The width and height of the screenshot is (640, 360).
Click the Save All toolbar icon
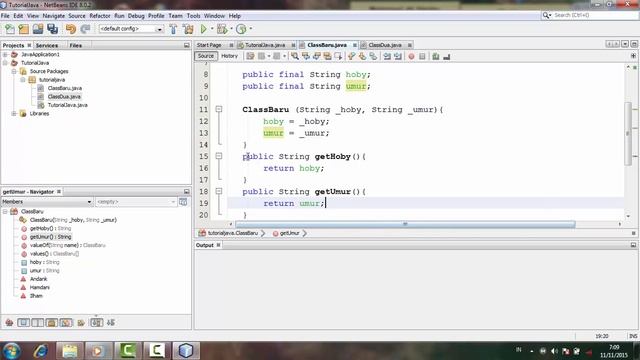pos(52,29)
